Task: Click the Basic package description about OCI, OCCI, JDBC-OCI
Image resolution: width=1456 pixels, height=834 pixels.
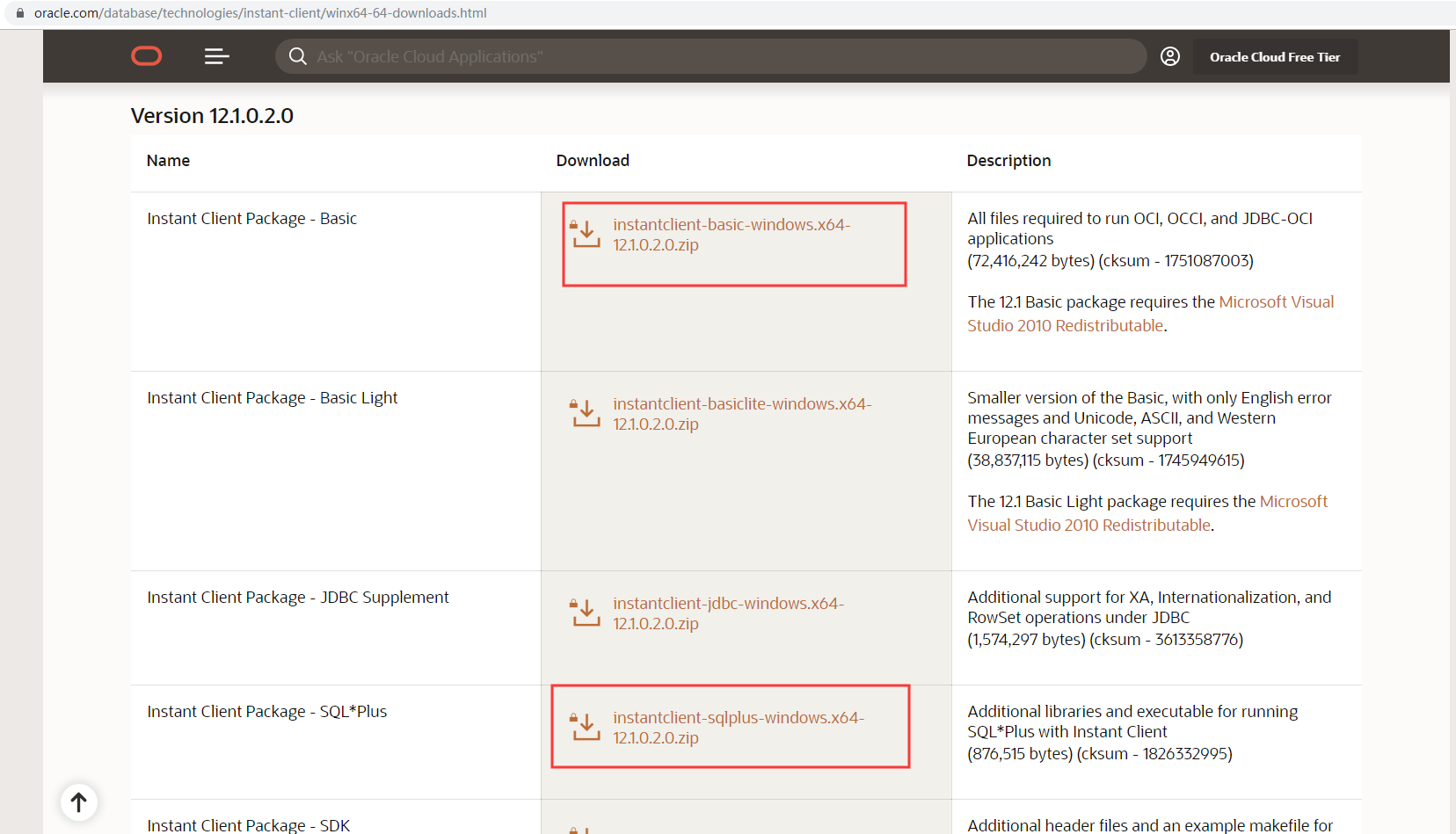Action: click(1139, 228)
